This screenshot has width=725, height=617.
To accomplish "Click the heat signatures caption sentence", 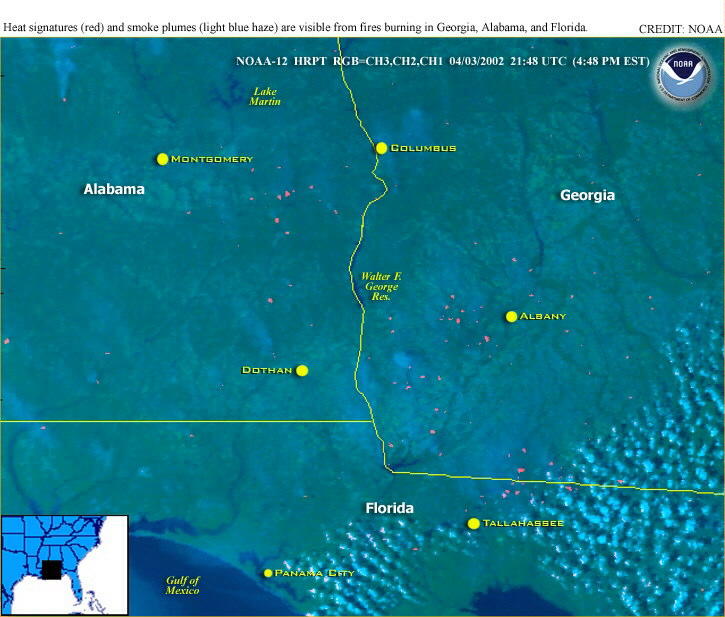I will click(295, 27).
